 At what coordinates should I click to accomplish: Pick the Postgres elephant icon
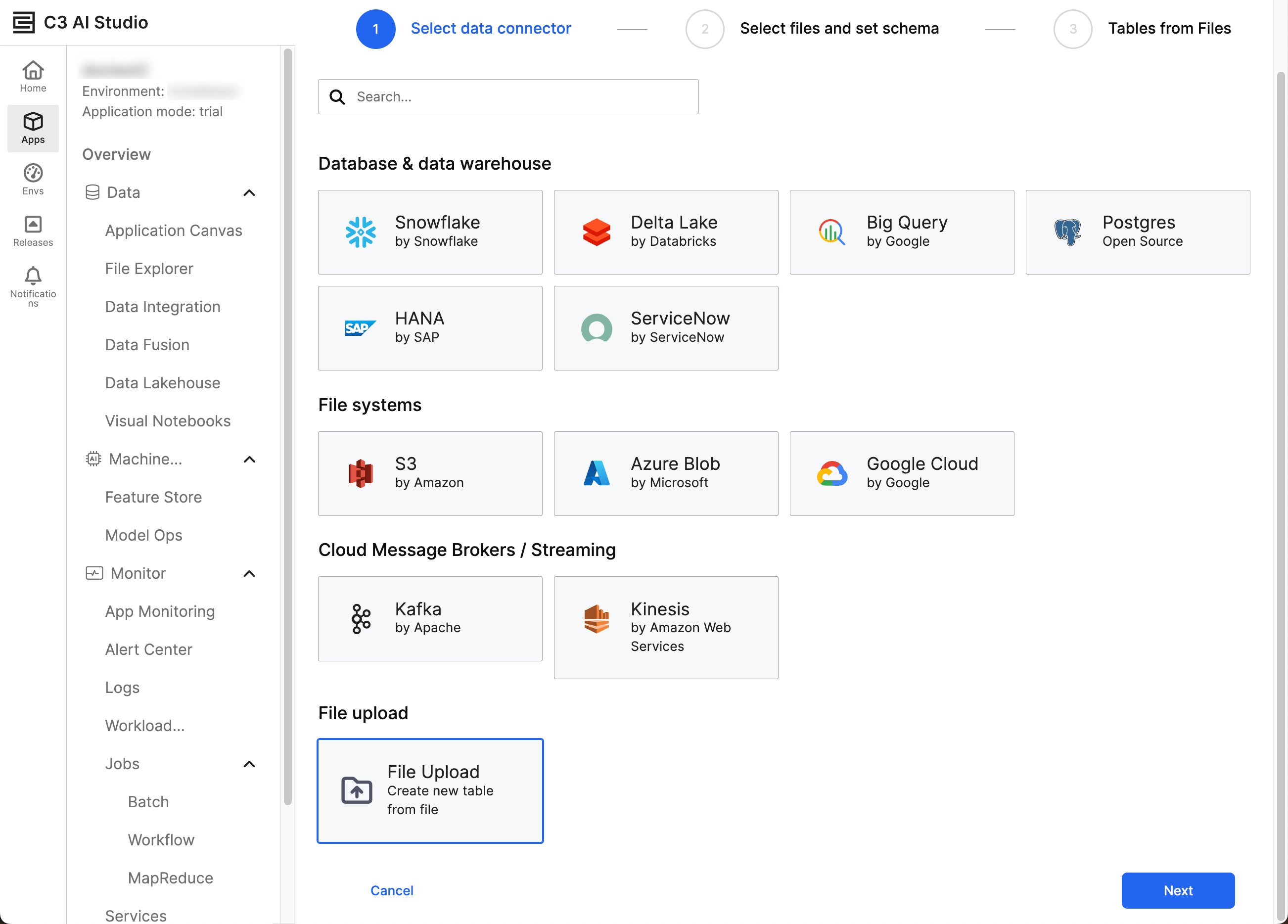click(1067, 232)
